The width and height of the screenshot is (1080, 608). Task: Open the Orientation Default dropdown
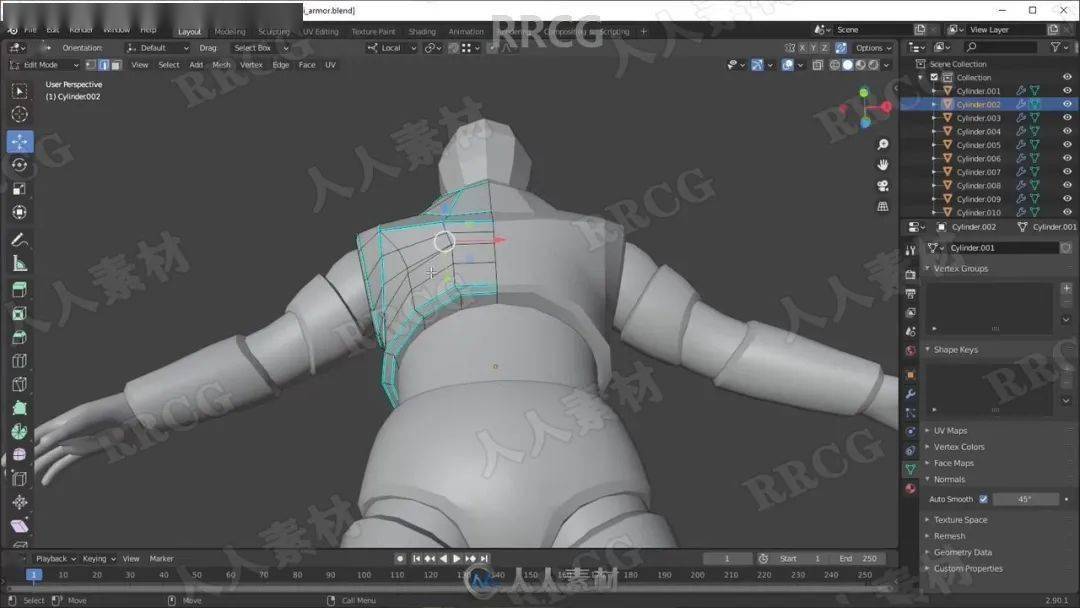158,48
